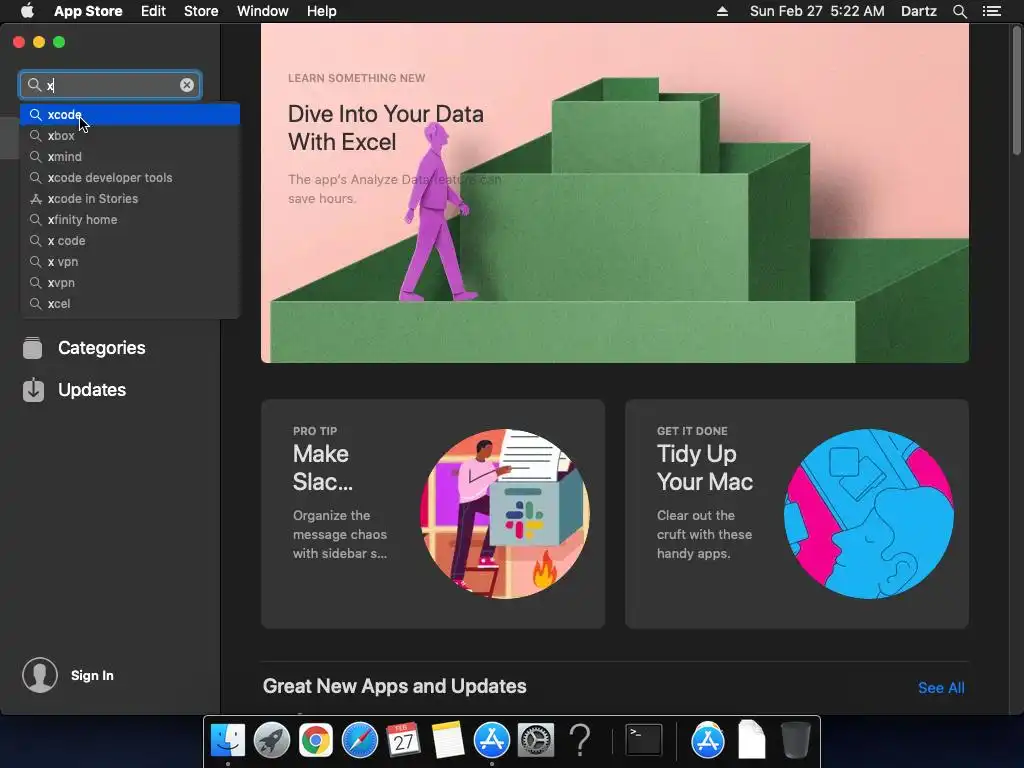
Task: Launch Launchpad from the Dock
Action: coord(272,740)
